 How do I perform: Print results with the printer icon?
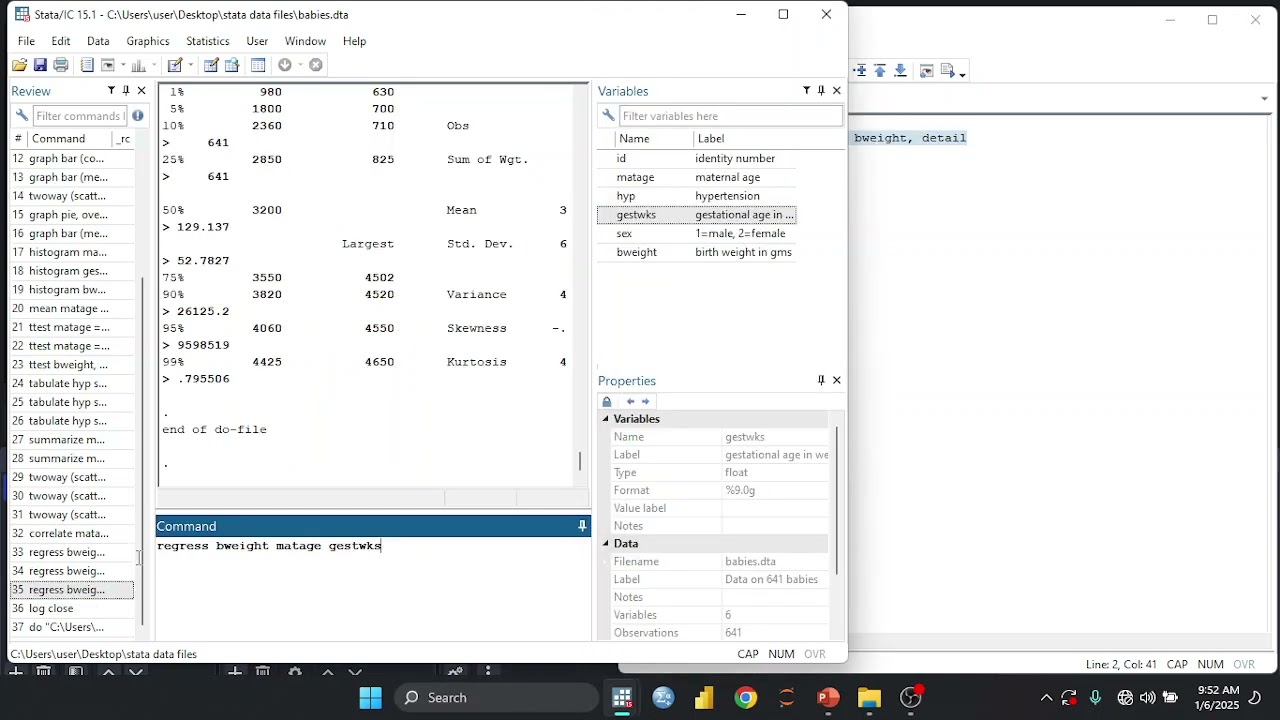click(61, 65)
